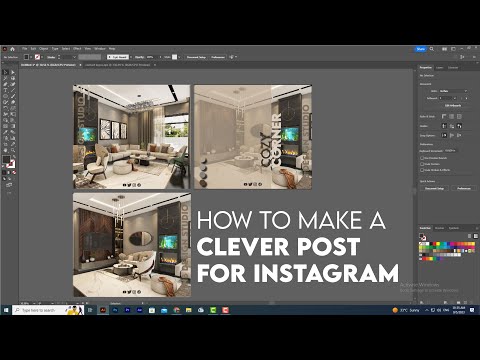This screenshot has height=360, width=480.
Task: Choose the Gradient tool
Action: (x=13, y=126)
